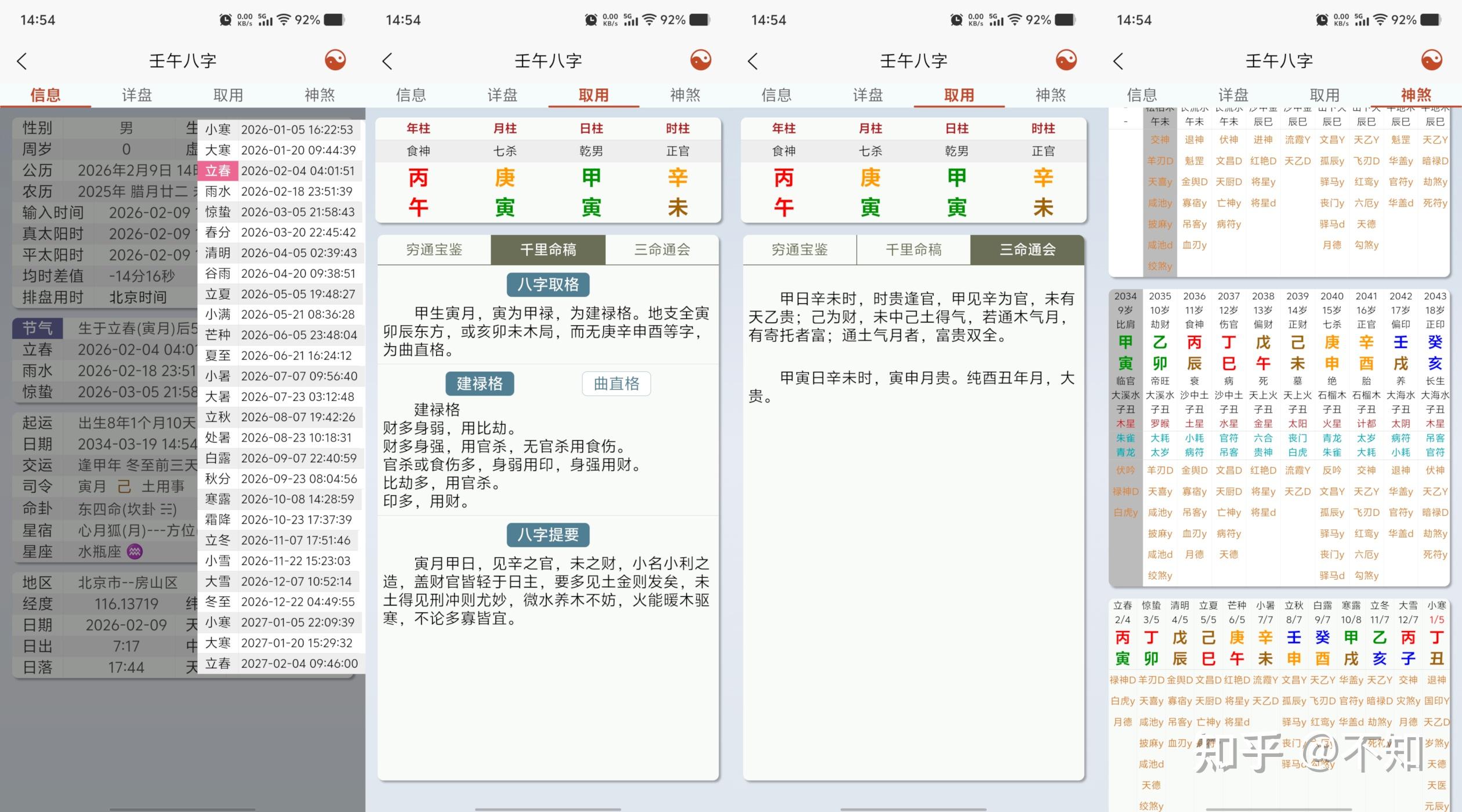Select the 曲直格 option
Screen dimensions: 1462x812
[616, 383]
